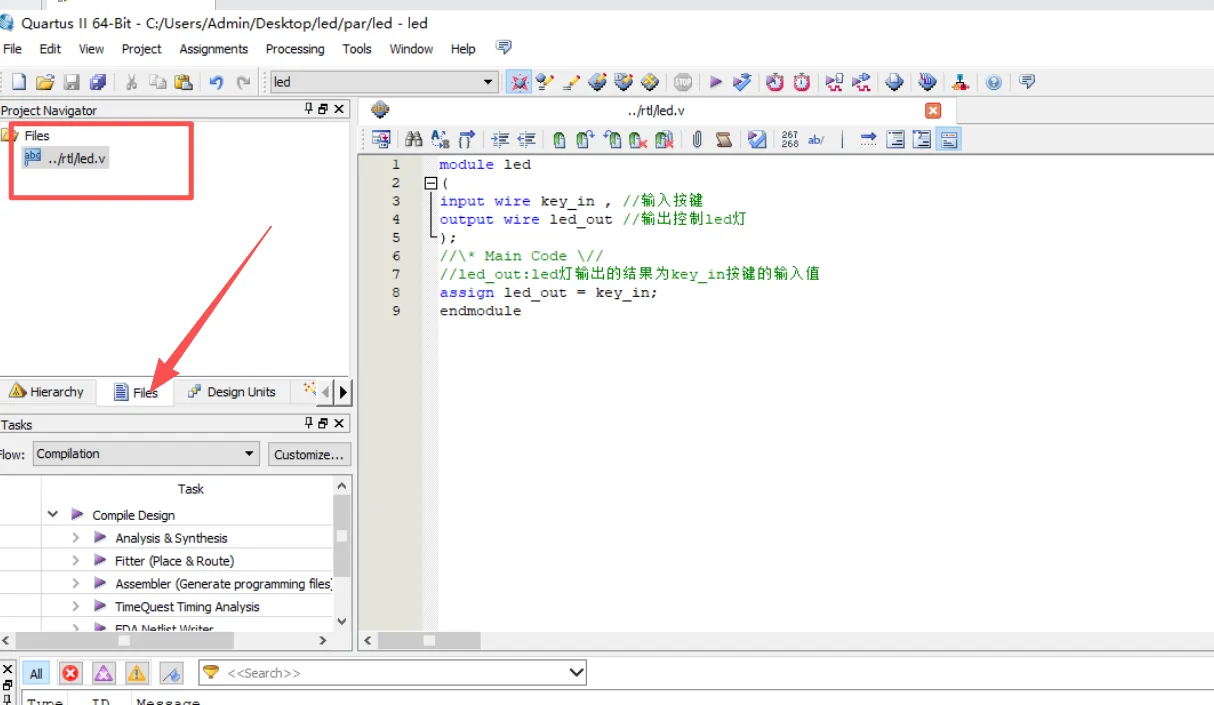
Task: Open the Window menu
Action: [x=411, y=48]
